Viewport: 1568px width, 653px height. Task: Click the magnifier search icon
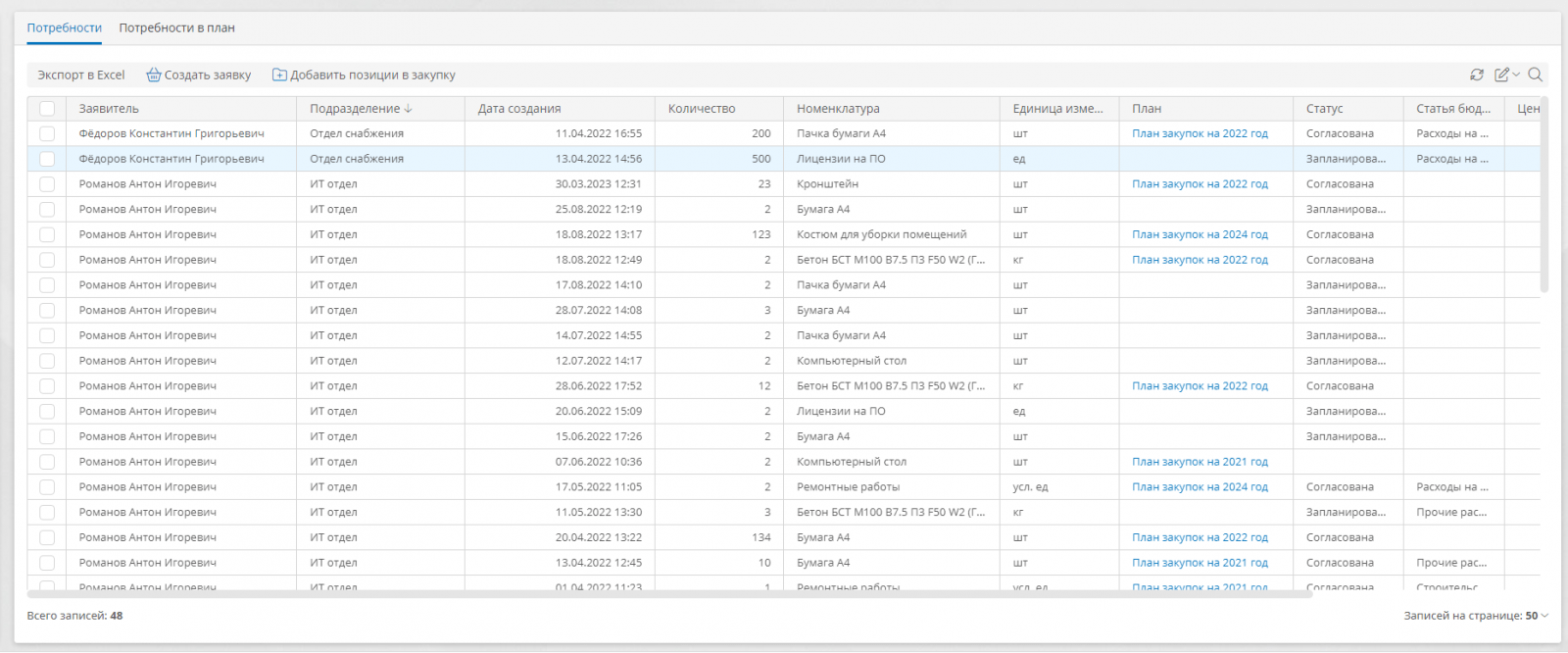(x=1536, y=75)
